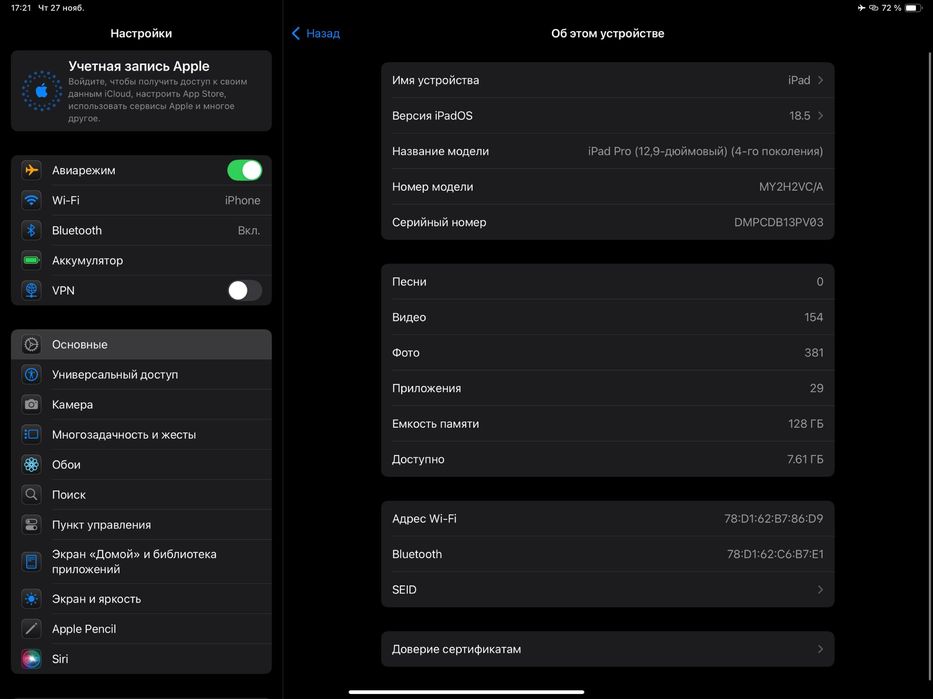Tap the Об этом устройстве title
This screenshot has width=933, height=699.
(x=608, y=33)
